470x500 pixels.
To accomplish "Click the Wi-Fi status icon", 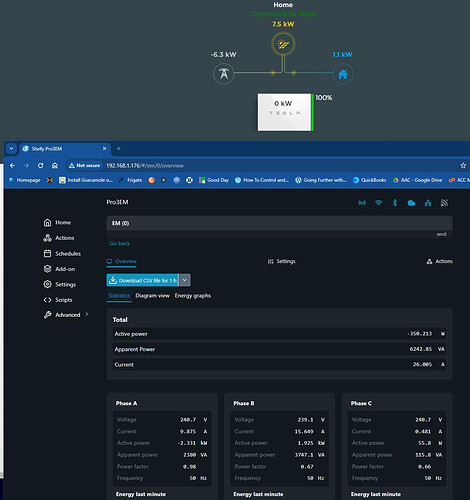I will [378, 203].
